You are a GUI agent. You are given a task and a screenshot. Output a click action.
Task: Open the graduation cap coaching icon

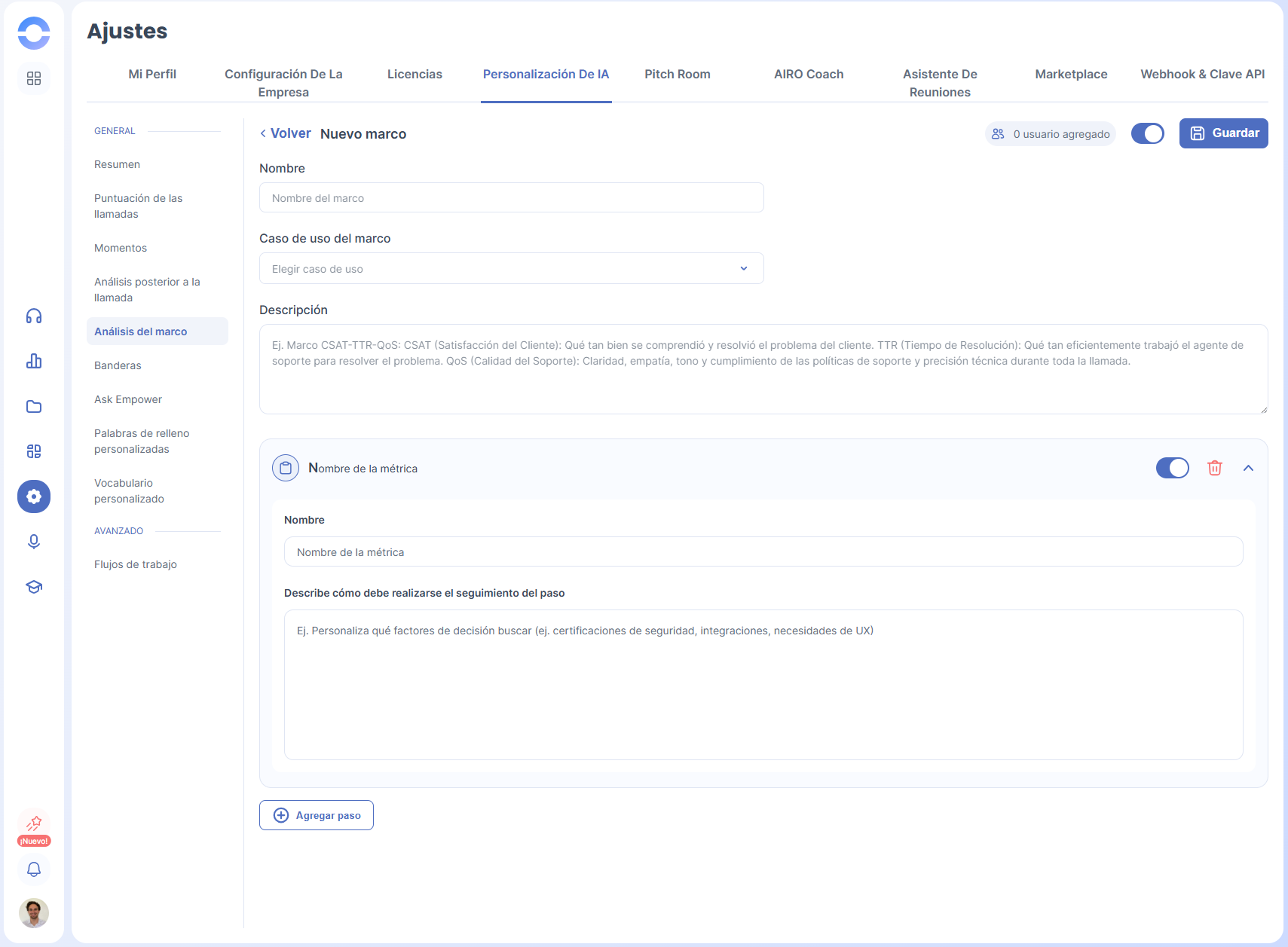(34, 587)
